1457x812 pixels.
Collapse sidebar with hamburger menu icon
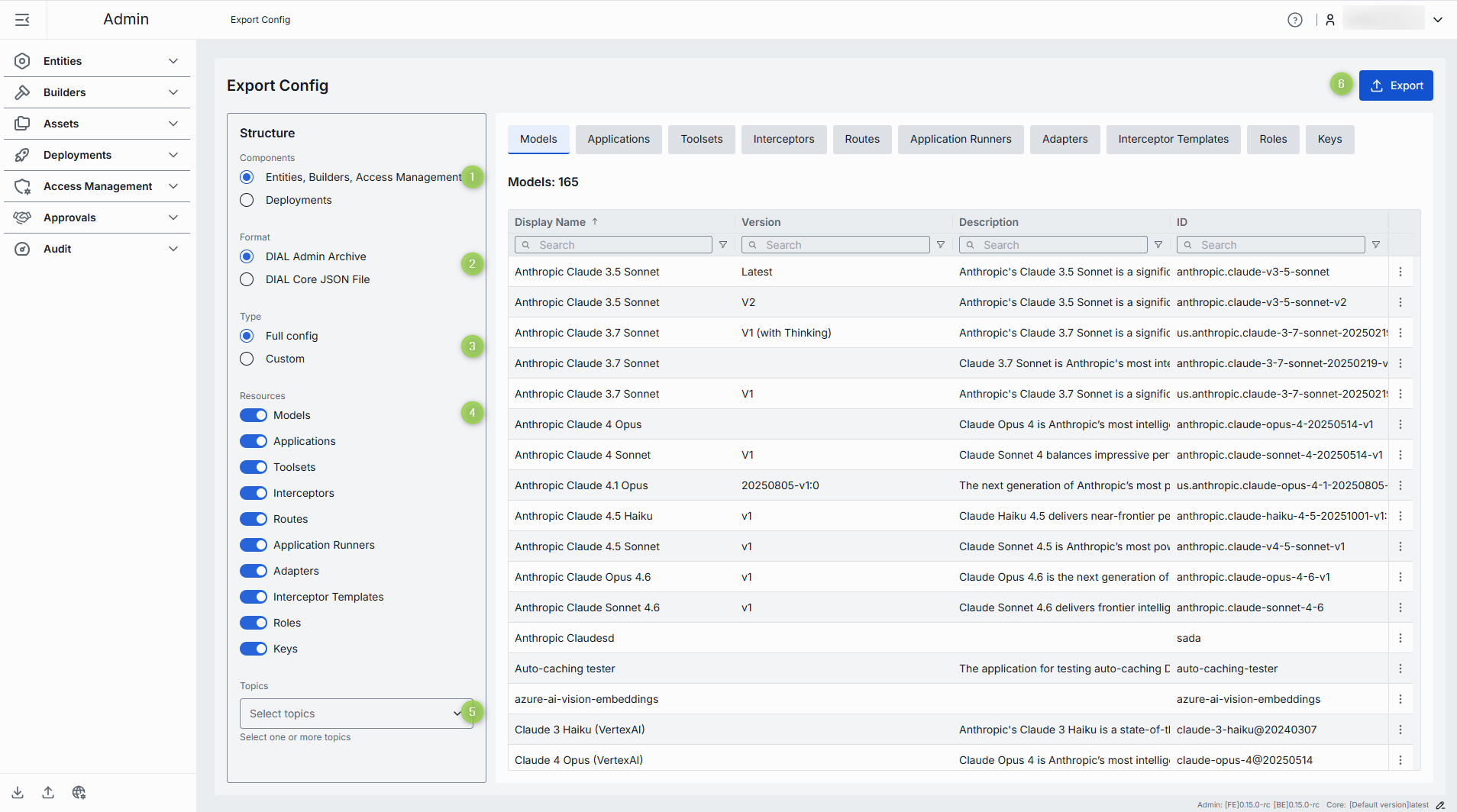point(22,20)
